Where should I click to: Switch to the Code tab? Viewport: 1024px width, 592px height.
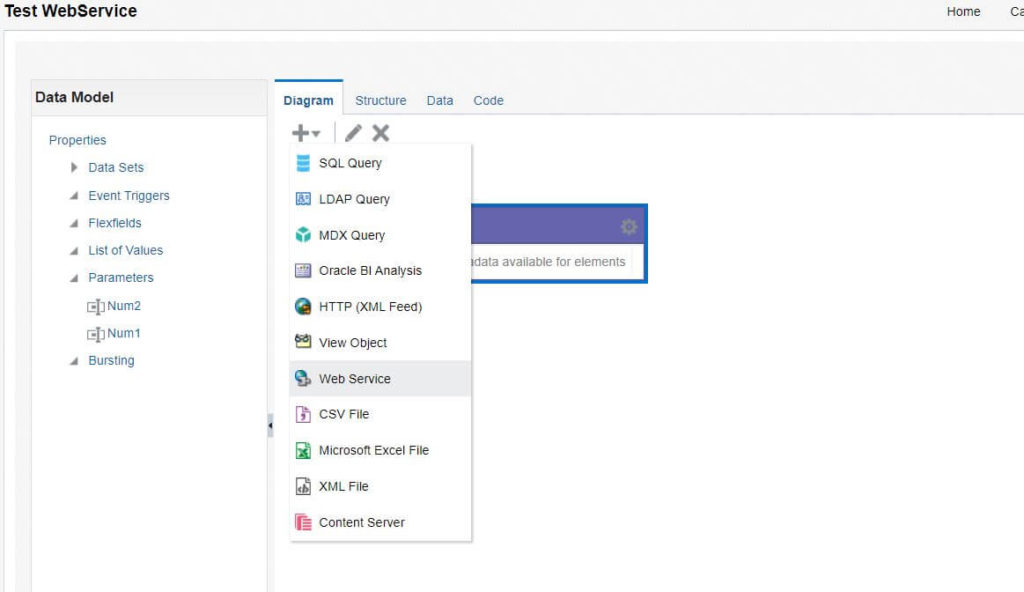(488, 101)
